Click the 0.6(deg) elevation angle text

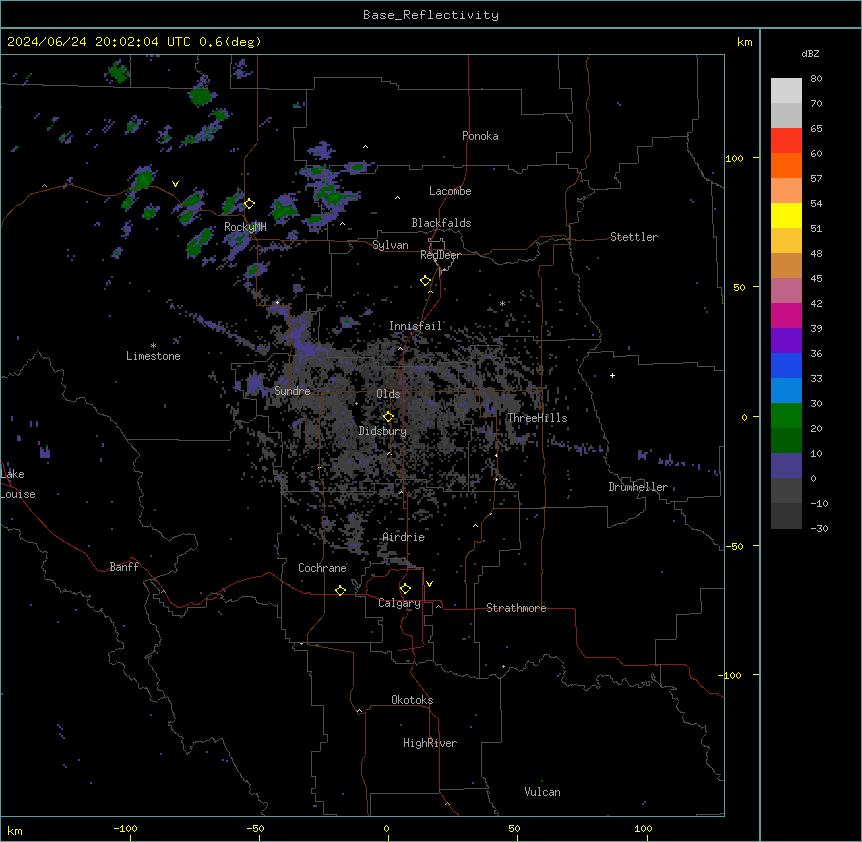click(x=230, y=42)
